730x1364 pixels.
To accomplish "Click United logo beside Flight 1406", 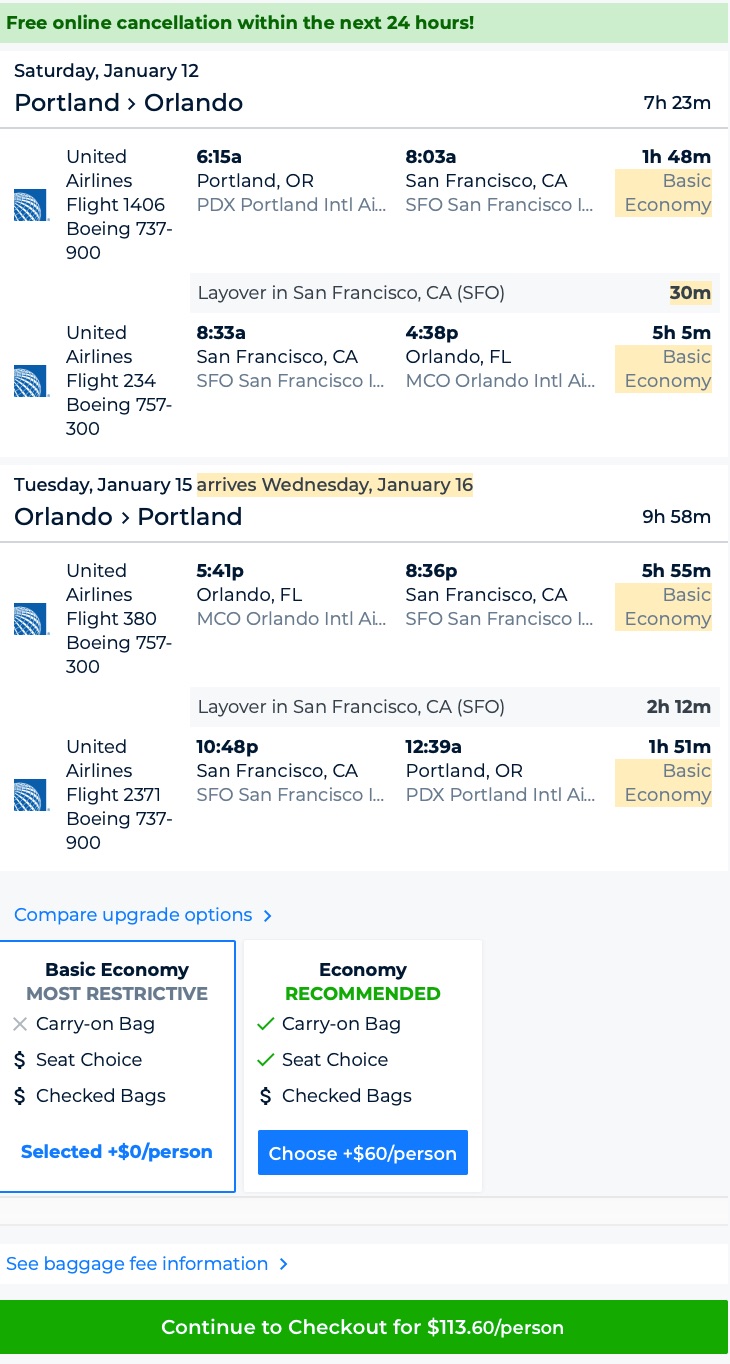I will point(31,205).
